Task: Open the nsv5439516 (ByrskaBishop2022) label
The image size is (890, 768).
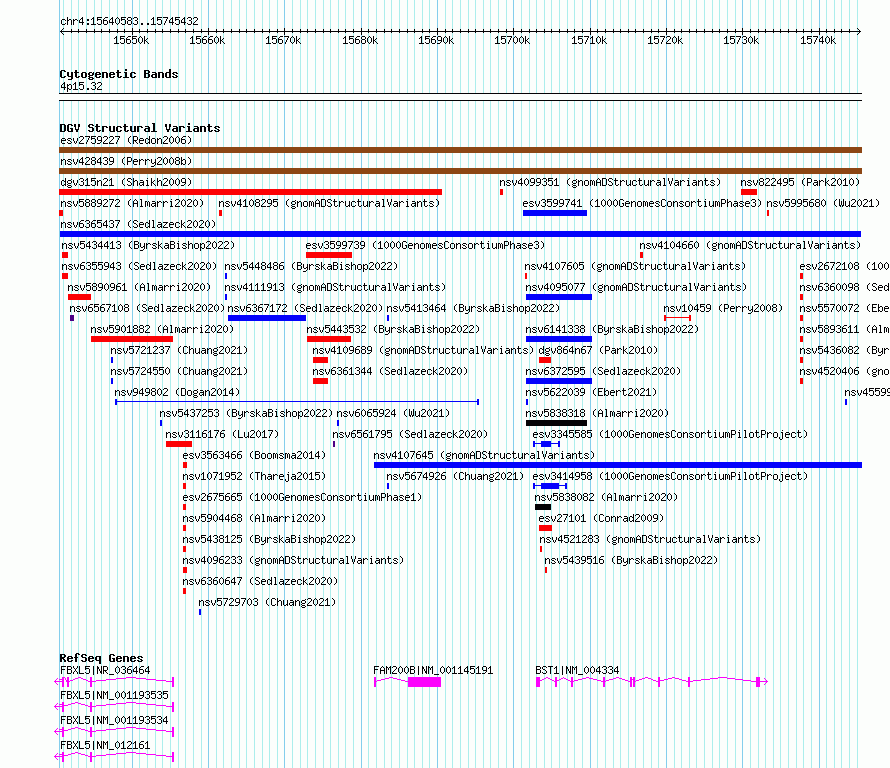Action: (x=631, y=560)
